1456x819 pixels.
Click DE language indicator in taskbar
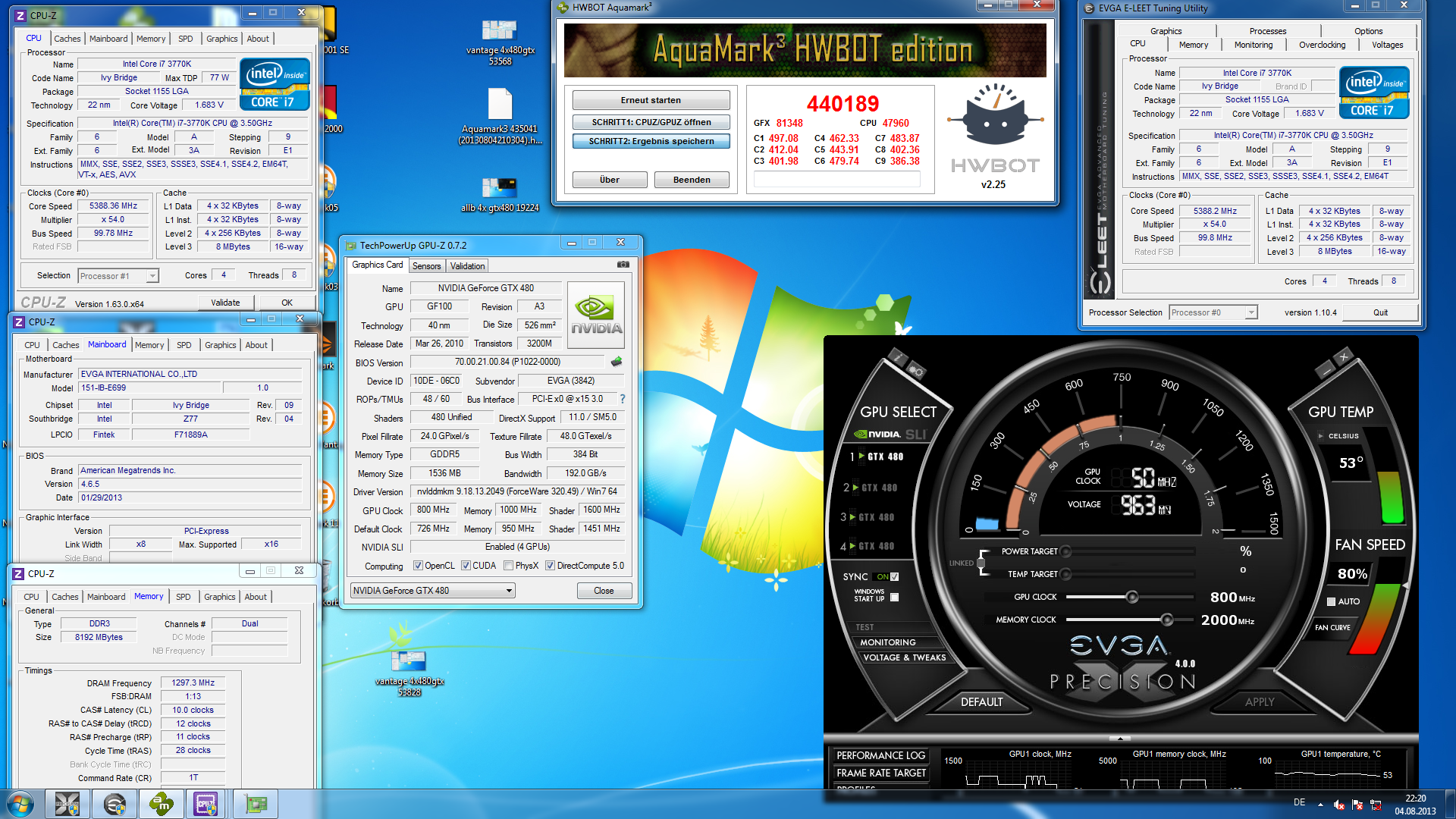click(1299, 802)
